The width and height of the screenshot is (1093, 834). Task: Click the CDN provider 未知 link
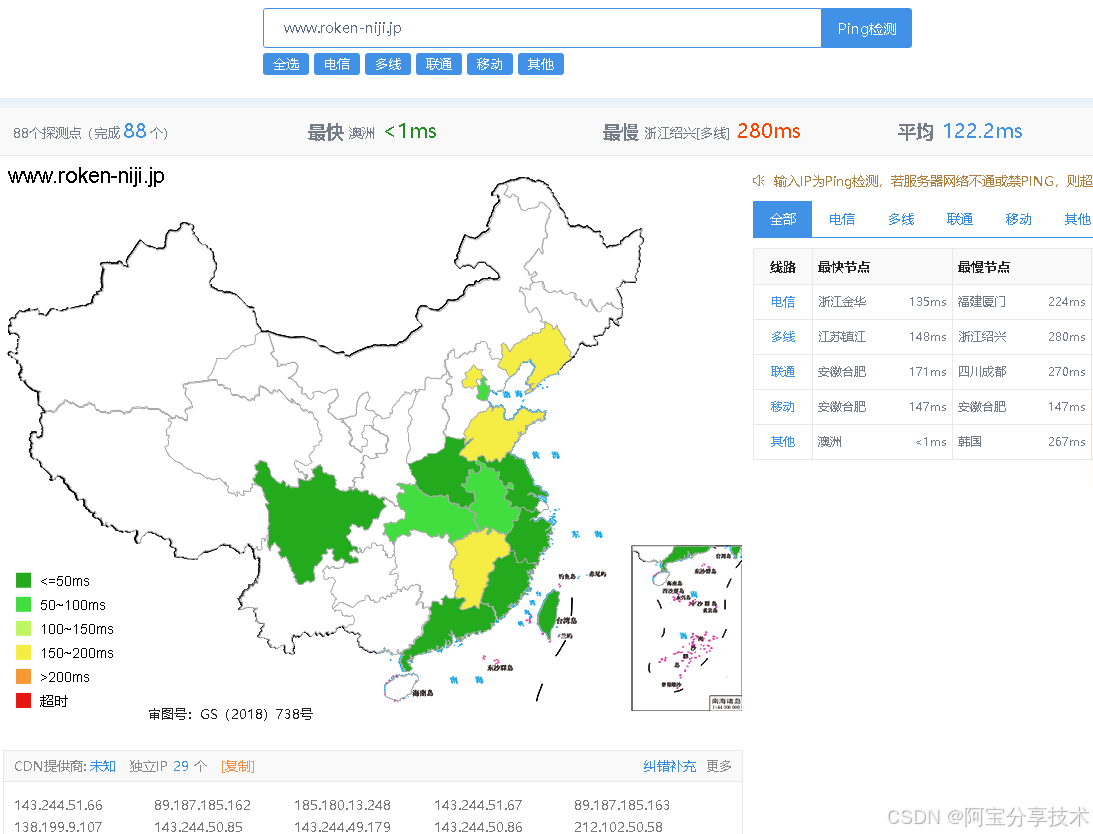point(102,766)
